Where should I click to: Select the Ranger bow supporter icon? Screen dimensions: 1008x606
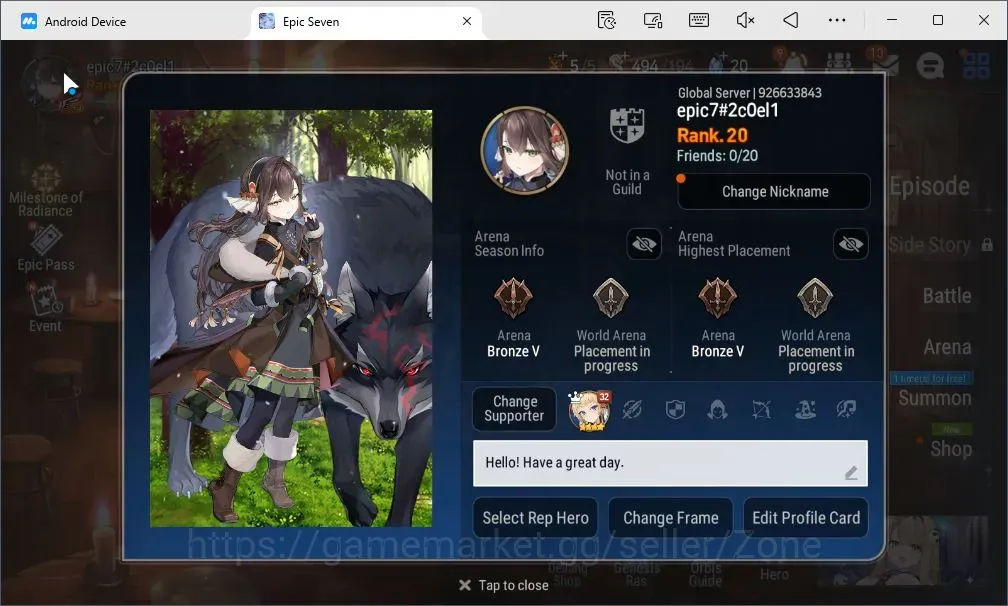761,409
